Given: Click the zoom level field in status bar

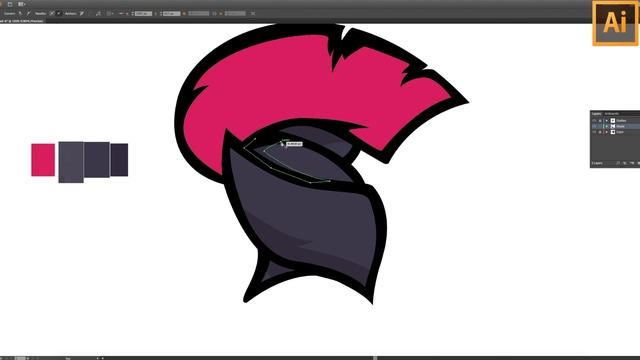Looking at the screenshot, I should 20,358.
